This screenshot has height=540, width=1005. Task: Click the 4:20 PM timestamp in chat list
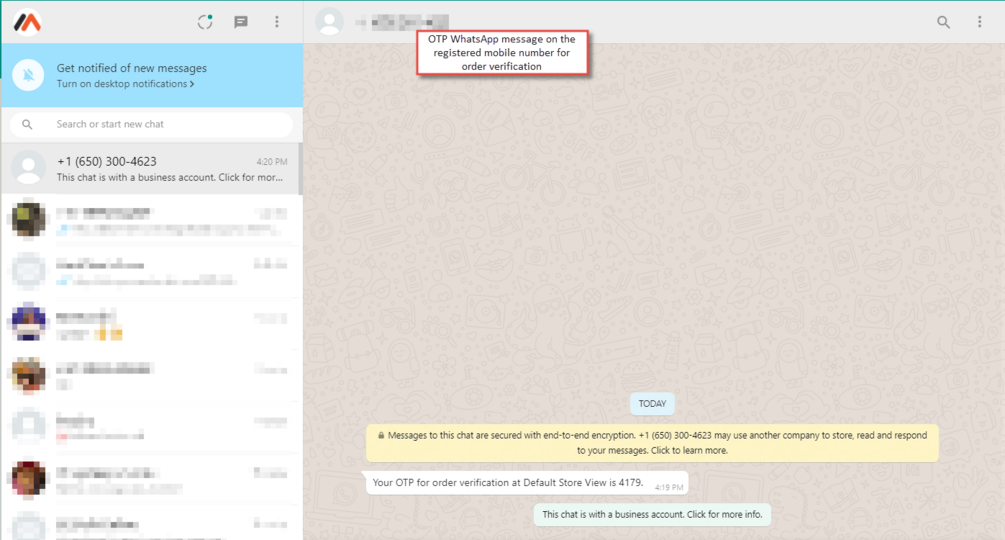(x=272, y=162)
